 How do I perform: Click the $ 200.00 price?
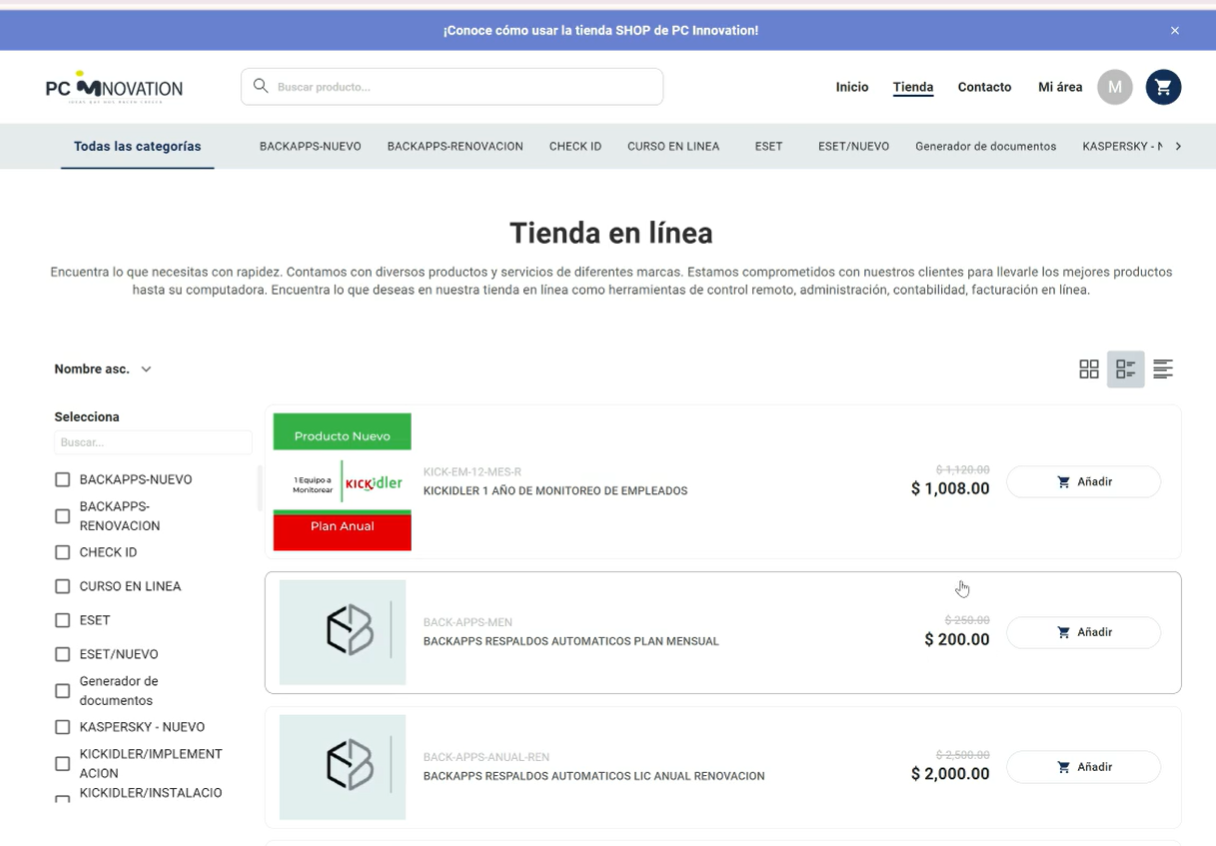(957, 640)
